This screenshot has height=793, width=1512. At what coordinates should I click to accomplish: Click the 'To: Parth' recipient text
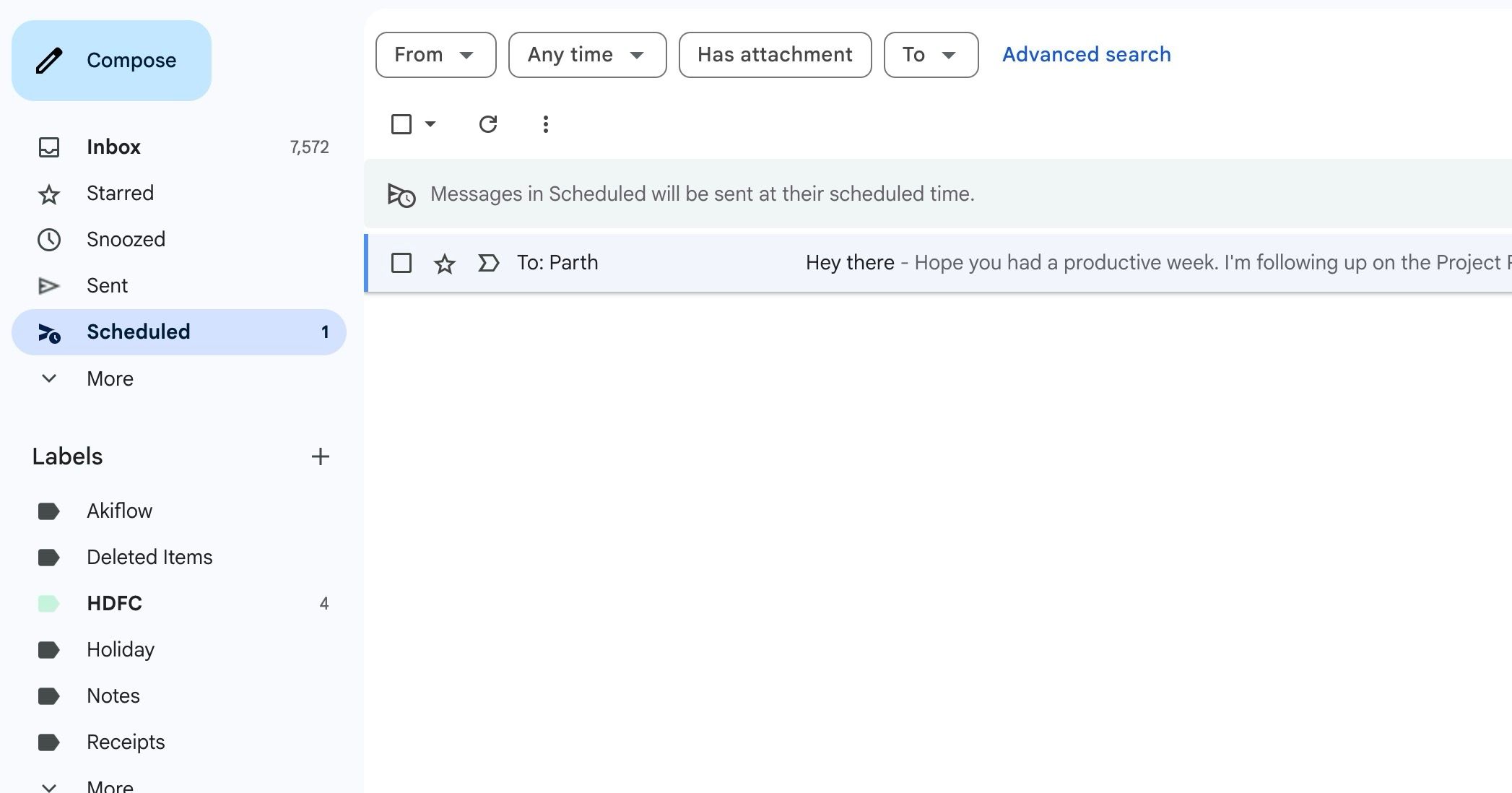coord(557,263)
